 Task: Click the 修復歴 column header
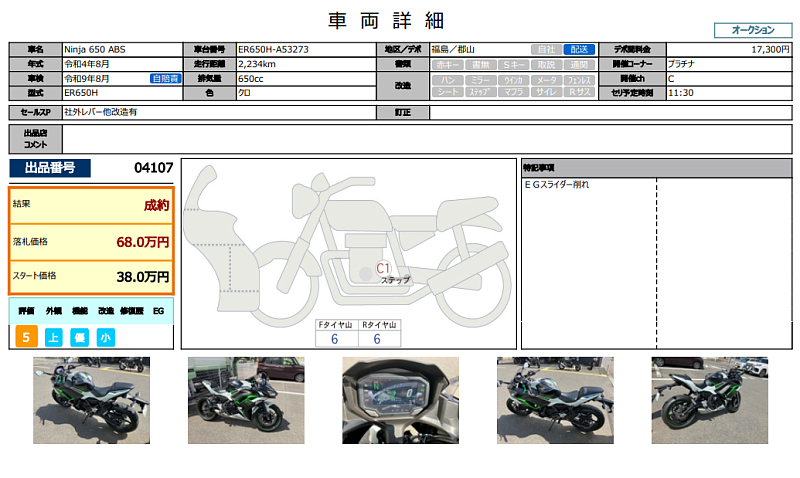(x=132, y=311)
